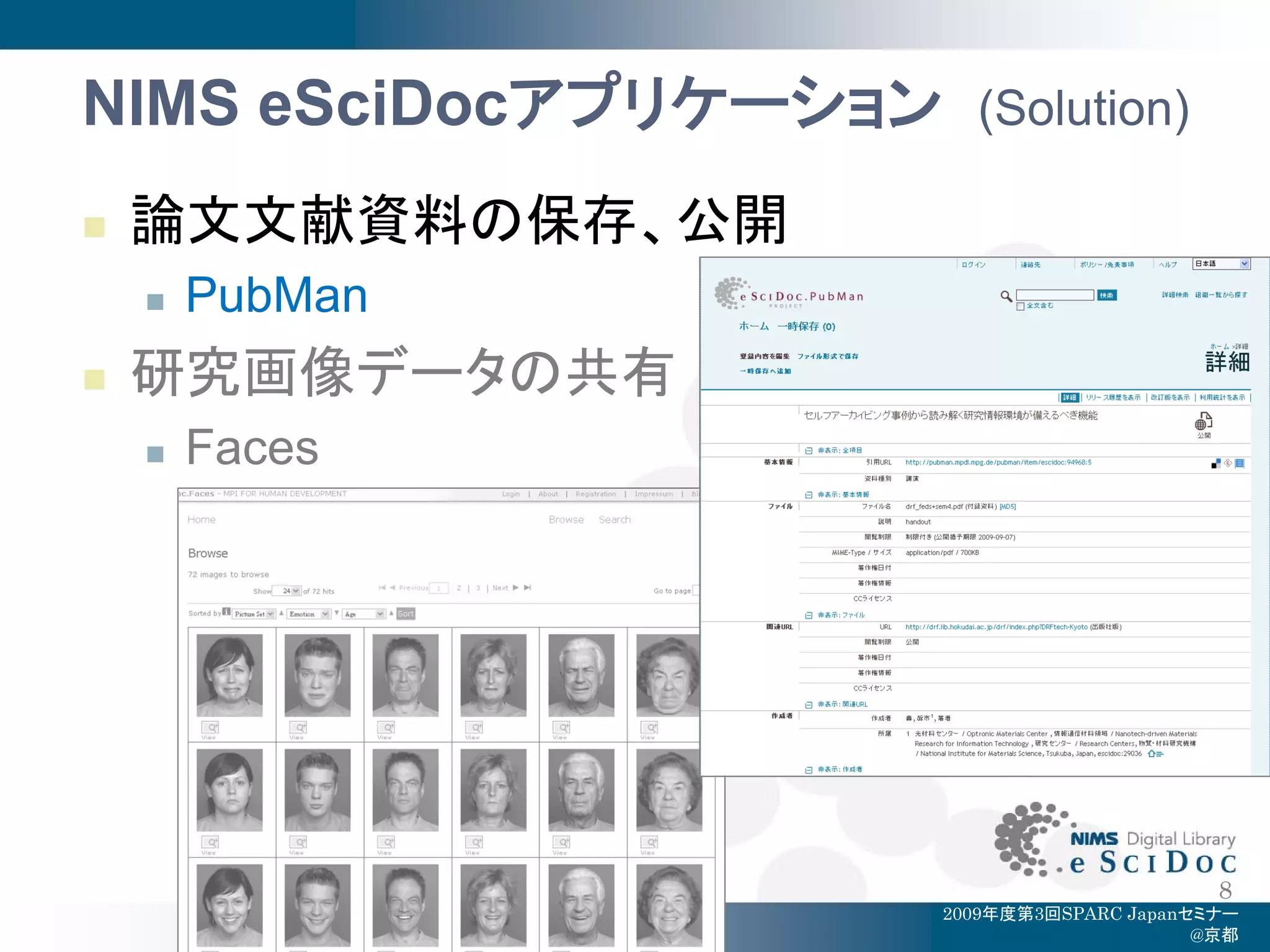Image resolution: width=1270 pixels, height=952 pixels.
Task: Open the Show 24 hits dropdown
Action: (287, 591)
